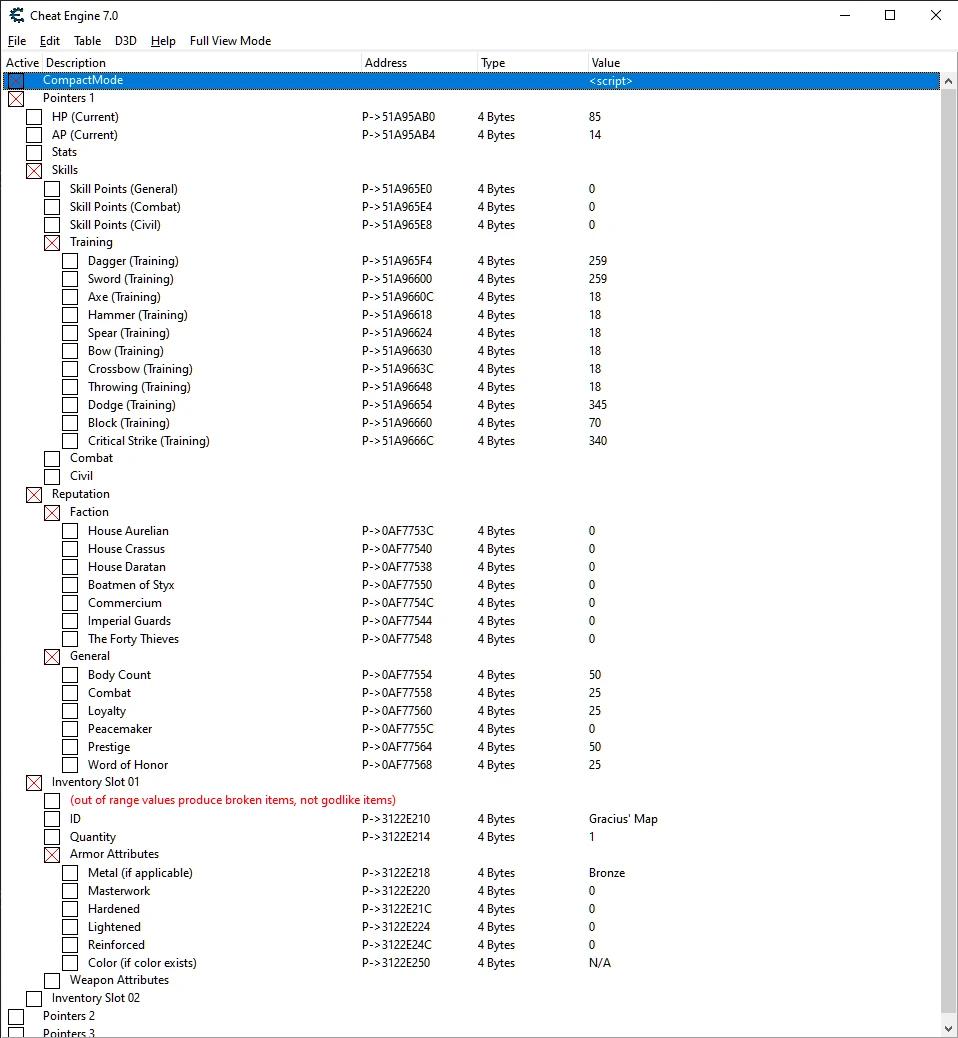Screen dimensions: 958x1038
Task: Select the Imperial Guards row
Action: 471,621
